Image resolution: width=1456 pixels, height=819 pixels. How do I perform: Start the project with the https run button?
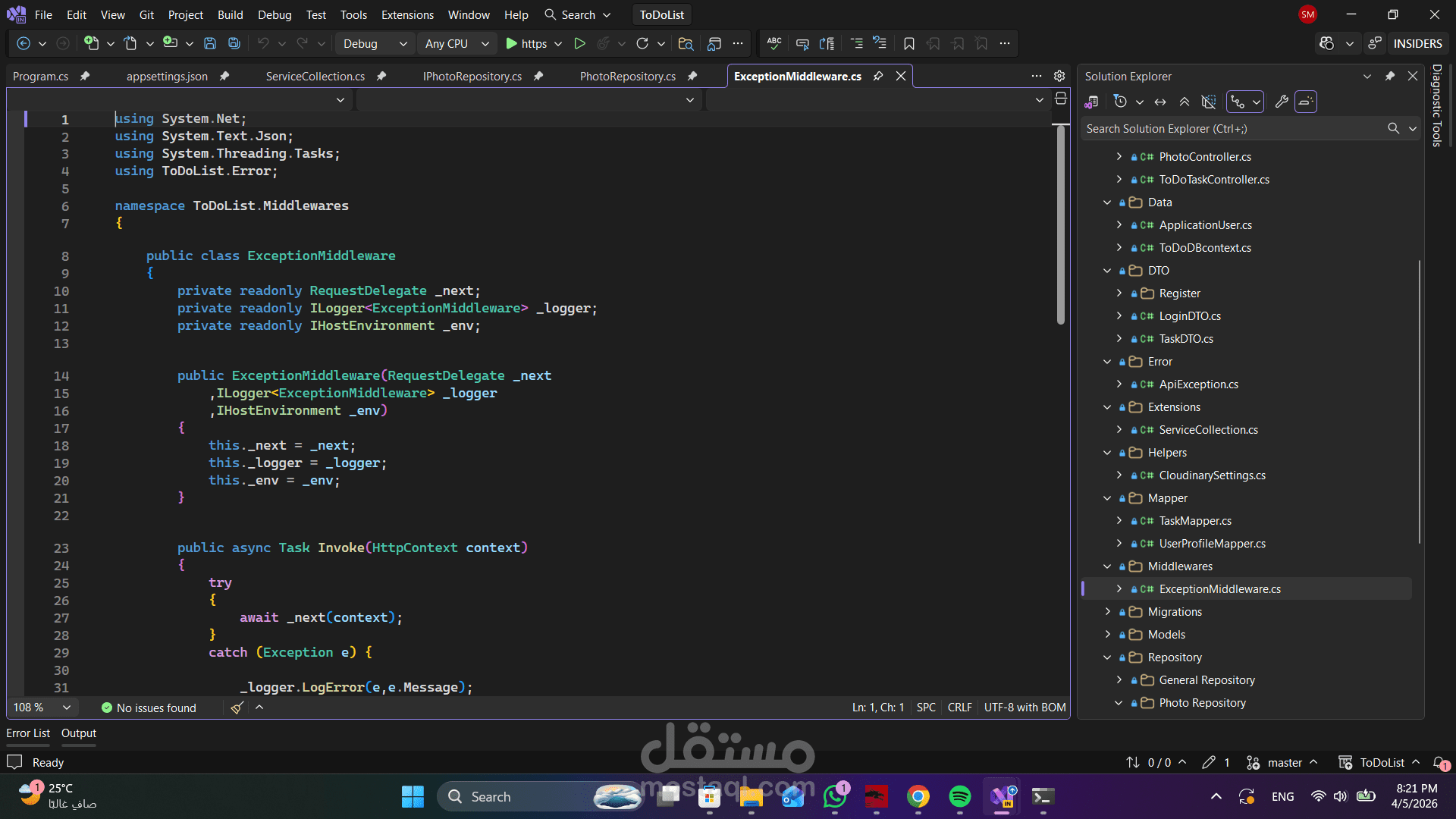526,44
